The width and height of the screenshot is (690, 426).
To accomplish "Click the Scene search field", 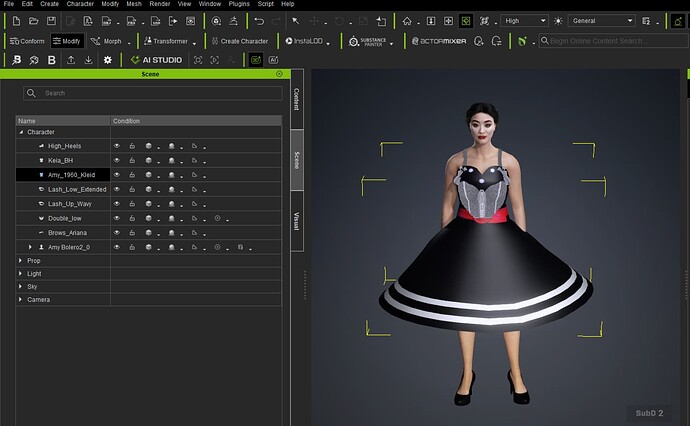I will click(x=153, y=93).
